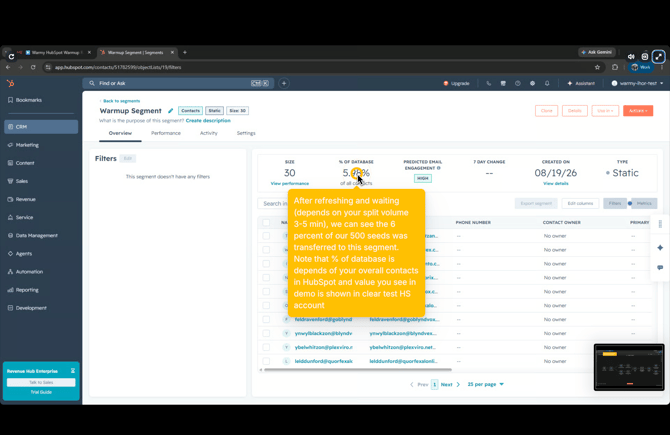The image size is (670, 435).
Task: Click the table horizontal scrollbar
Action: [x=358, y=370]
